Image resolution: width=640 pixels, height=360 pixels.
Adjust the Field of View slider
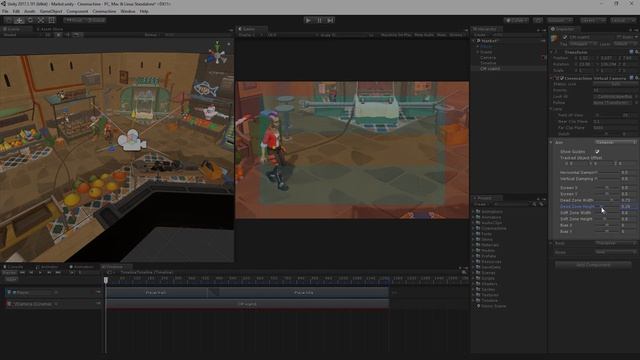[x=608, y=116]
